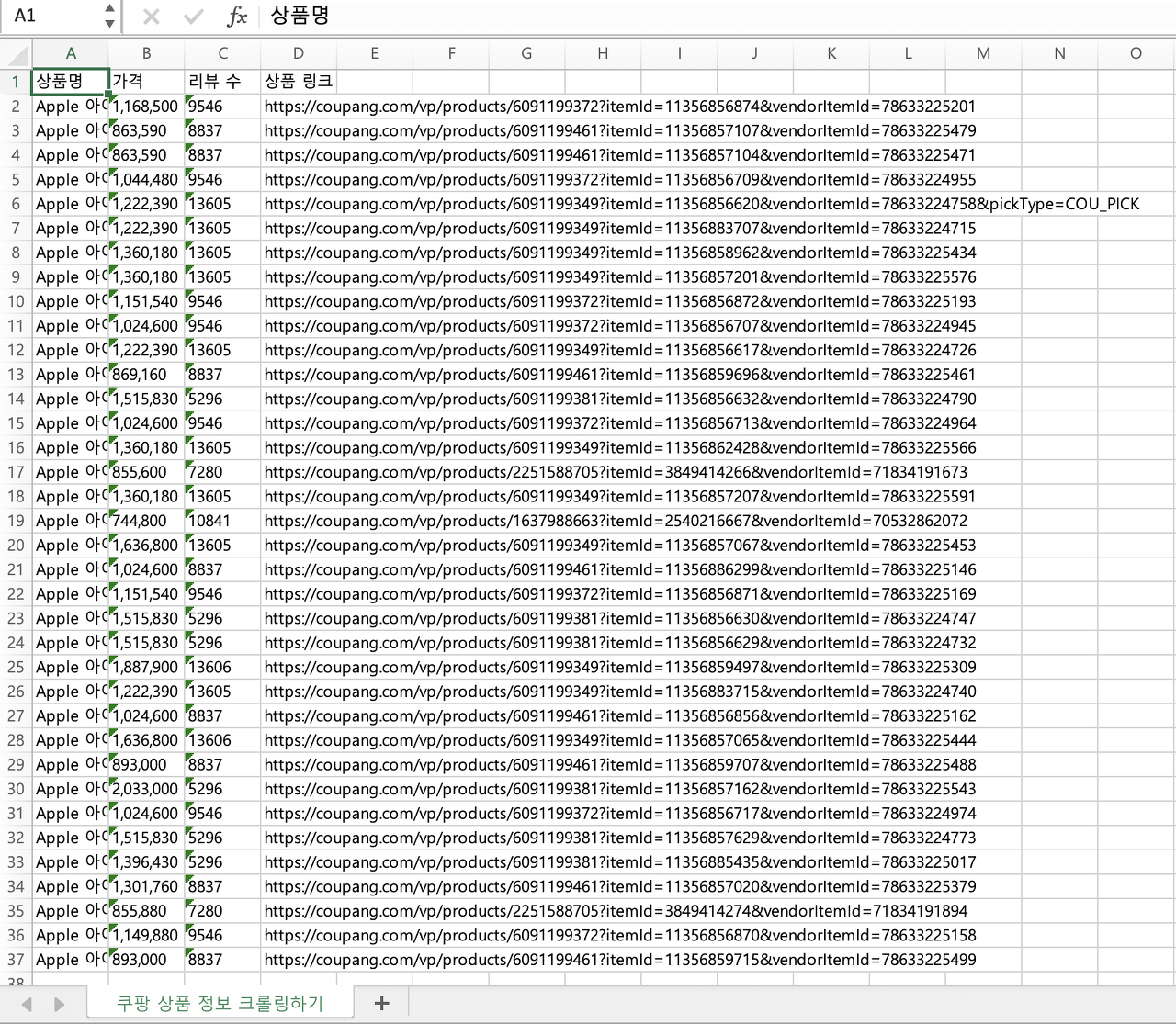Click the 상품 링크 header cell
Image resolution: width=1176 pixels, height=1024 pixels.
[x=299, y=81]
